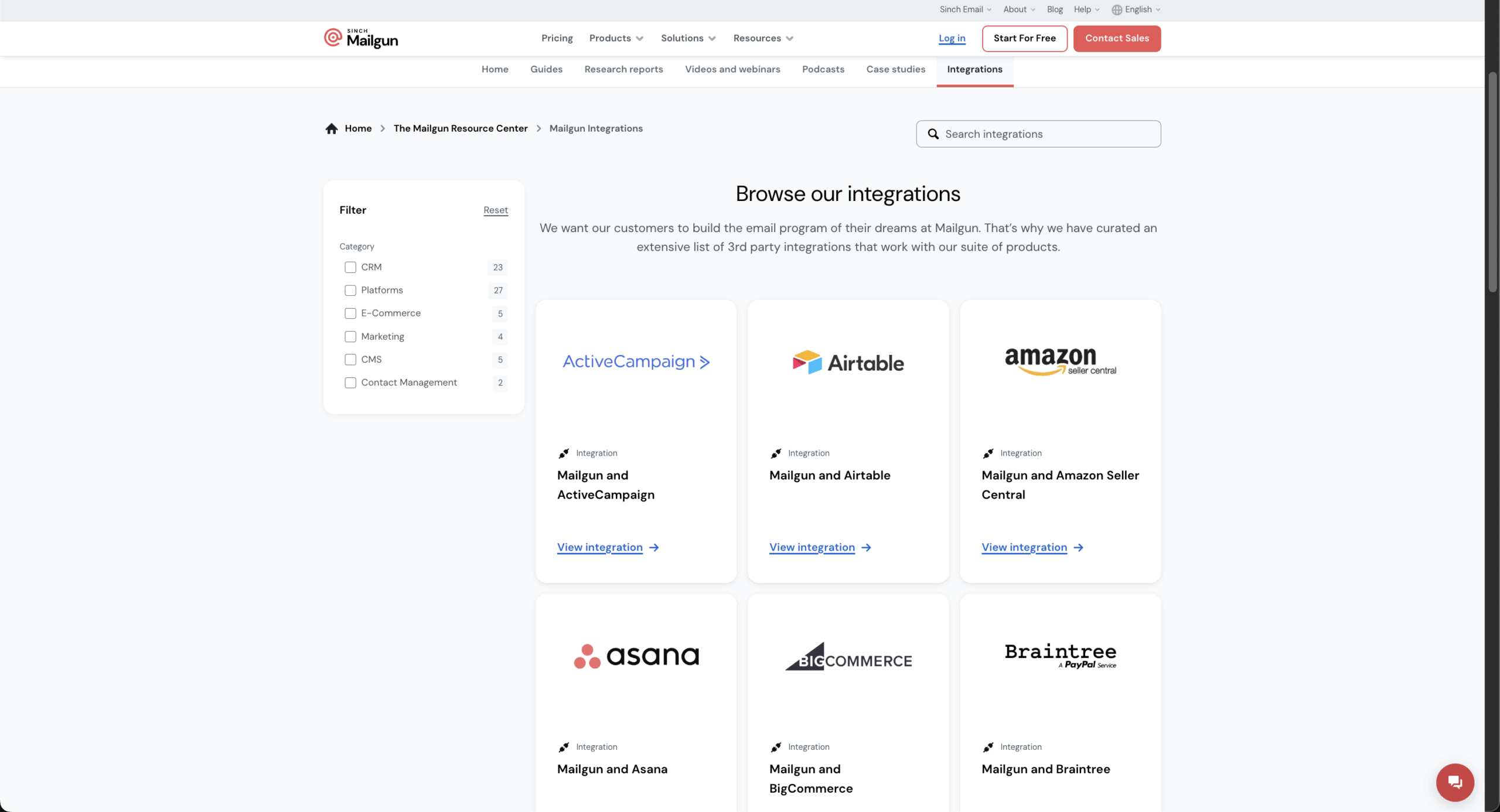The width and height of the screenshot is (1500, 812).
Task: View integration for Airtable
Action: pos(812,548)
